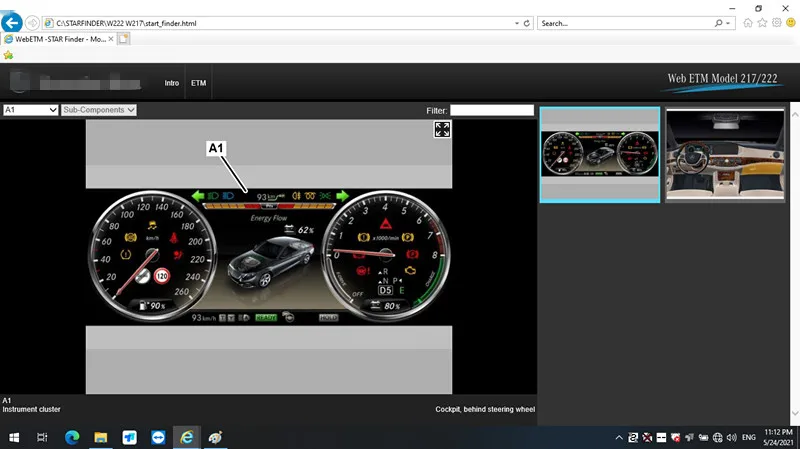800x449 pixels.
Task: Open browser Tools gear icon
Action: tap(777, 22)
